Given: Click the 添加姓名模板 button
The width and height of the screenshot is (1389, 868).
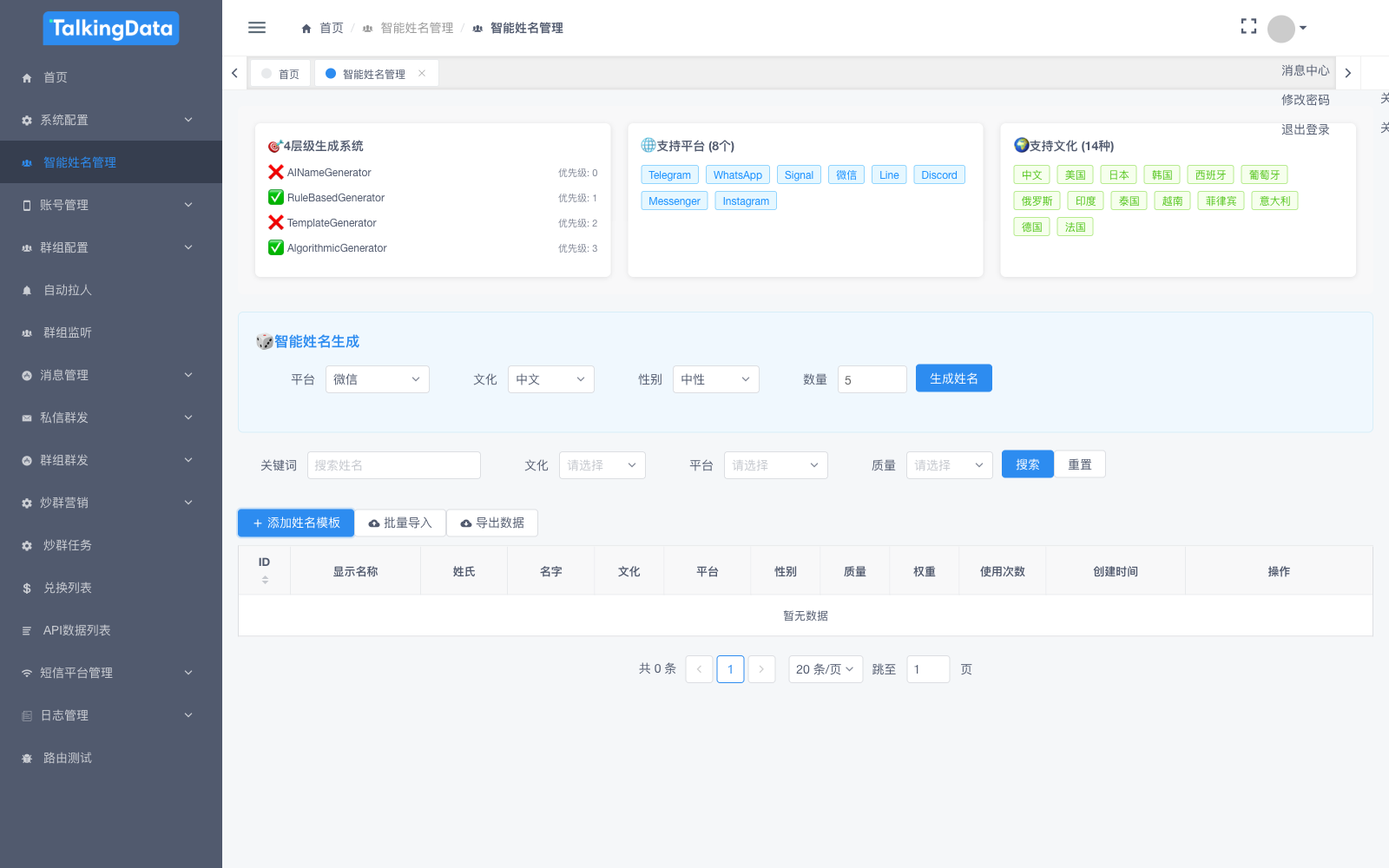Looking at the screenshot, I should [296, 523].
